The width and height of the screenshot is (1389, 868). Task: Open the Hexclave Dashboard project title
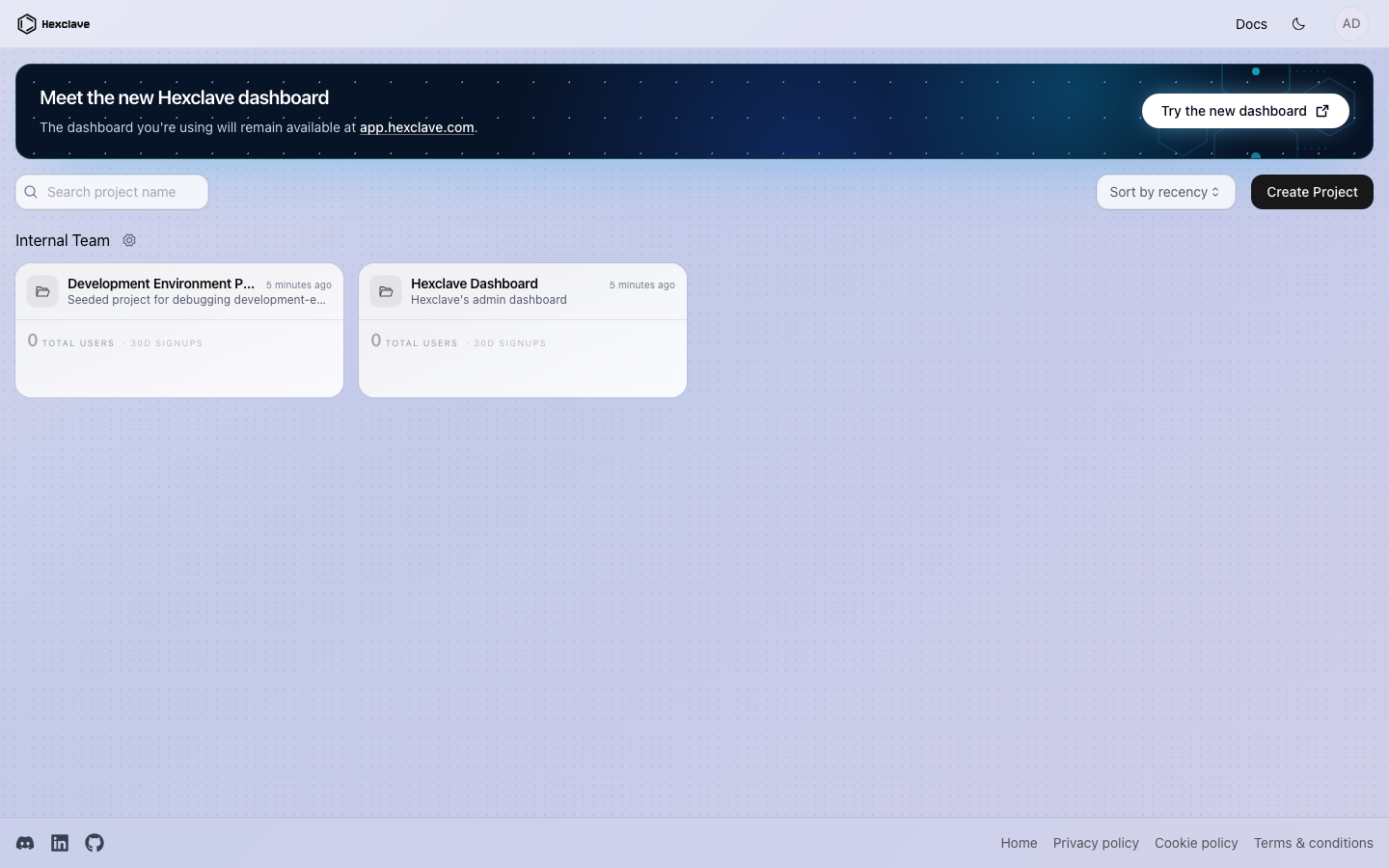point(475,284)
